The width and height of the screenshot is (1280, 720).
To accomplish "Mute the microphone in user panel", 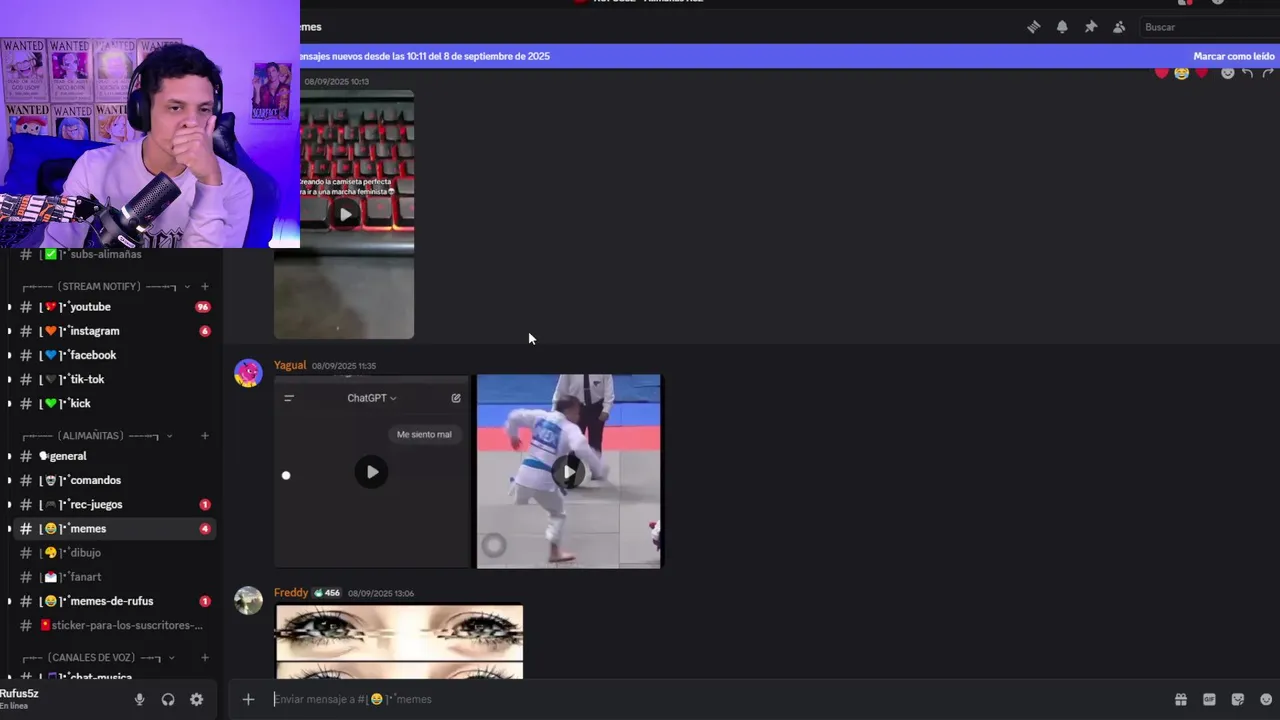I will 140,700.
